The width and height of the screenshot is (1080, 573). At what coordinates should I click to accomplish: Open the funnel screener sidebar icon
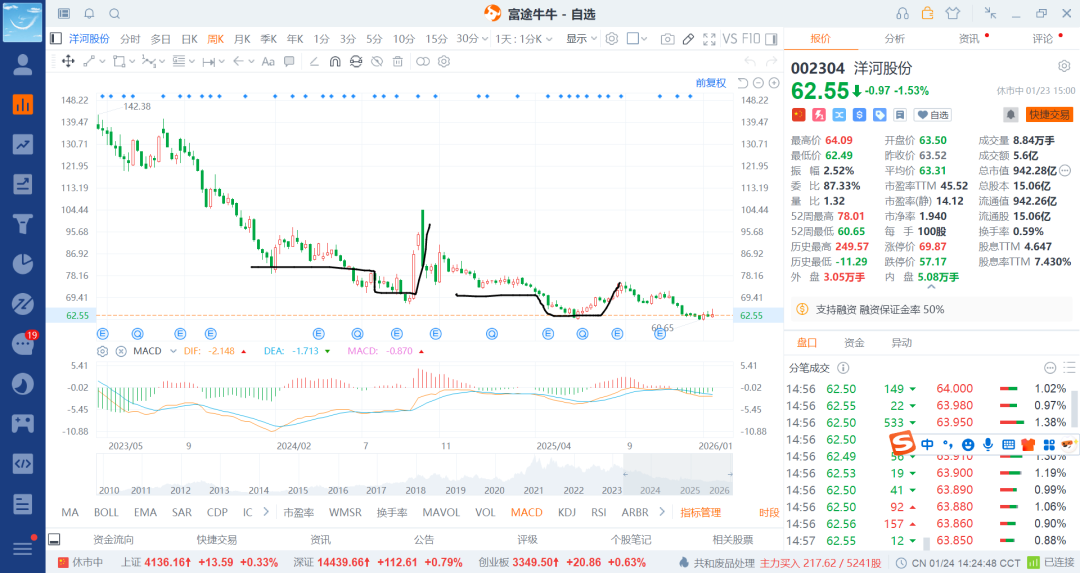pos(23,224)
